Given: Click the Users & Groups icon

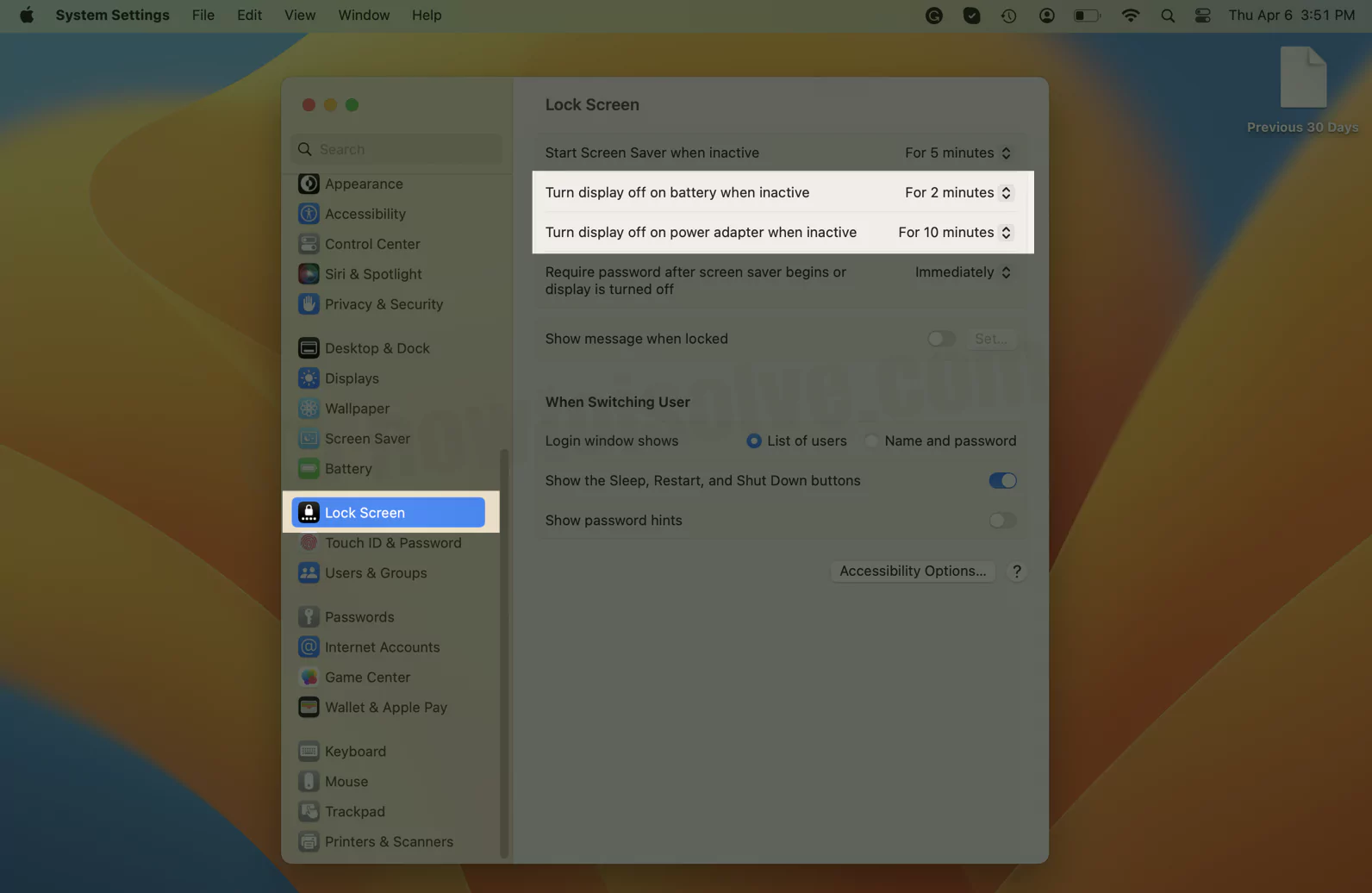Looking at the screenshot, I should click(309, 573).
